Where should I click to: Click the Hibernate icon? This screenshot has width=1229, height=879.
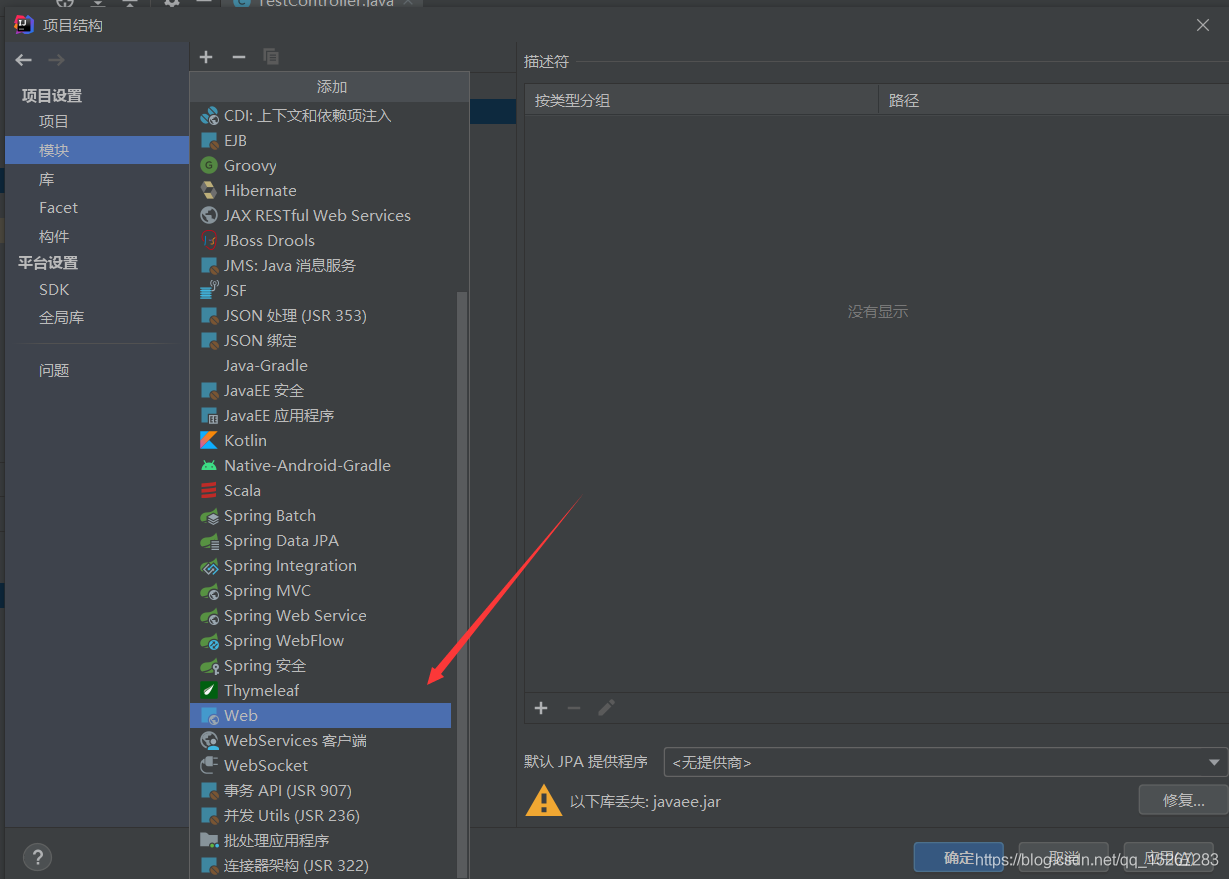(209, 191)
